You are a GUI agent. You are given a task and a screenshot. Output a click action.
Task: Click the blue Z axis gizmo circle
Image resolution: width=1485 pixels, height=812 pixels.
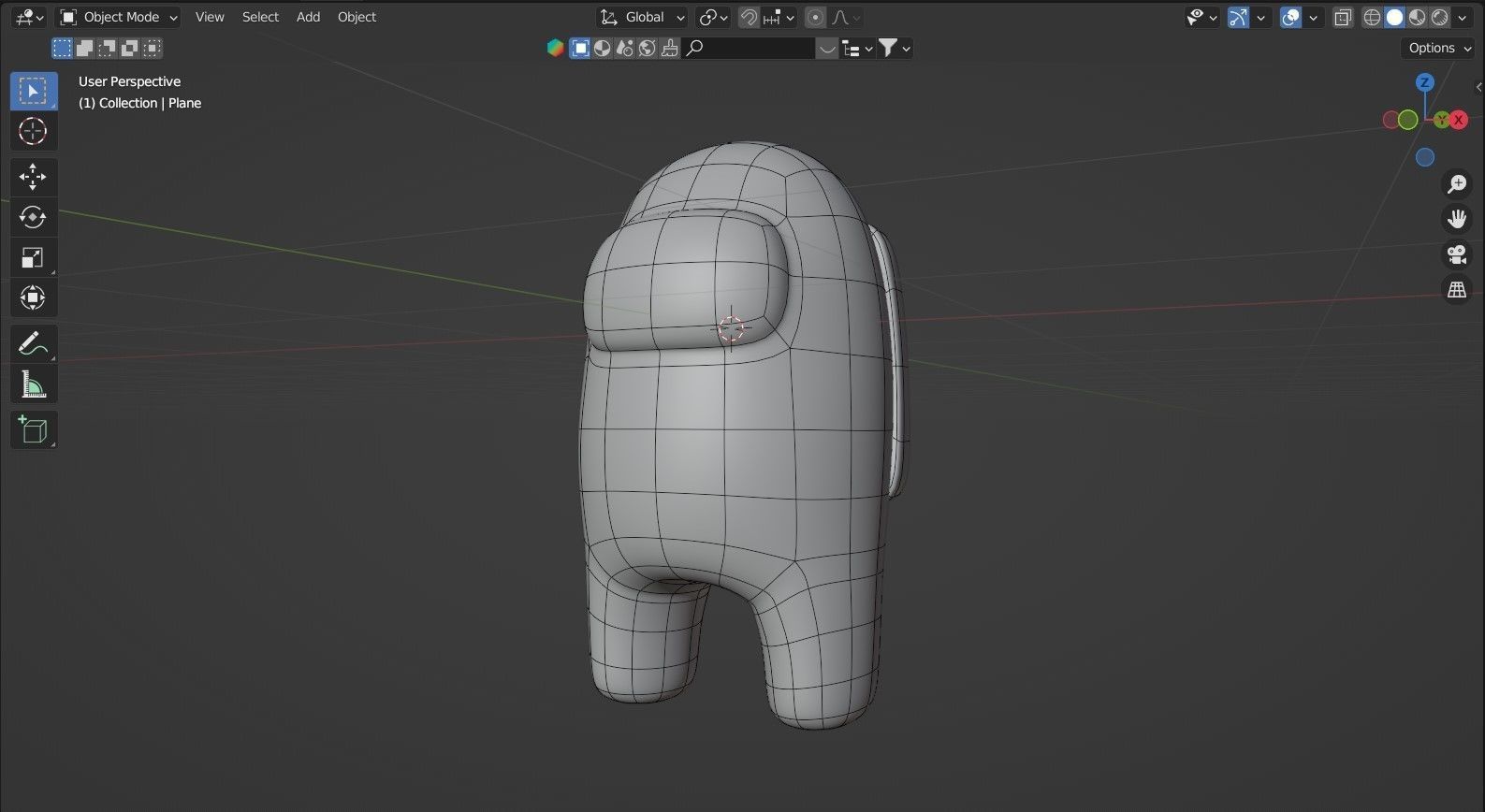(1425, 82)
